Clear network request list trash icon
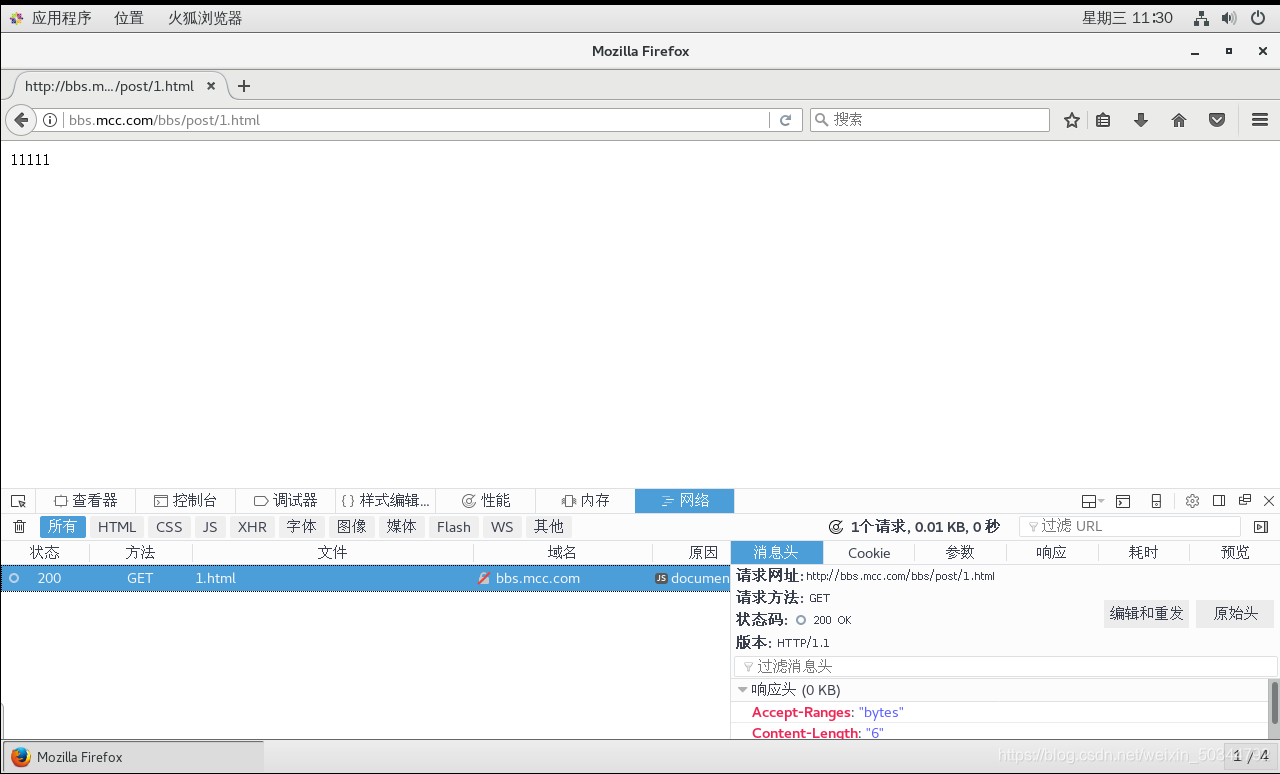 [19, 527]
